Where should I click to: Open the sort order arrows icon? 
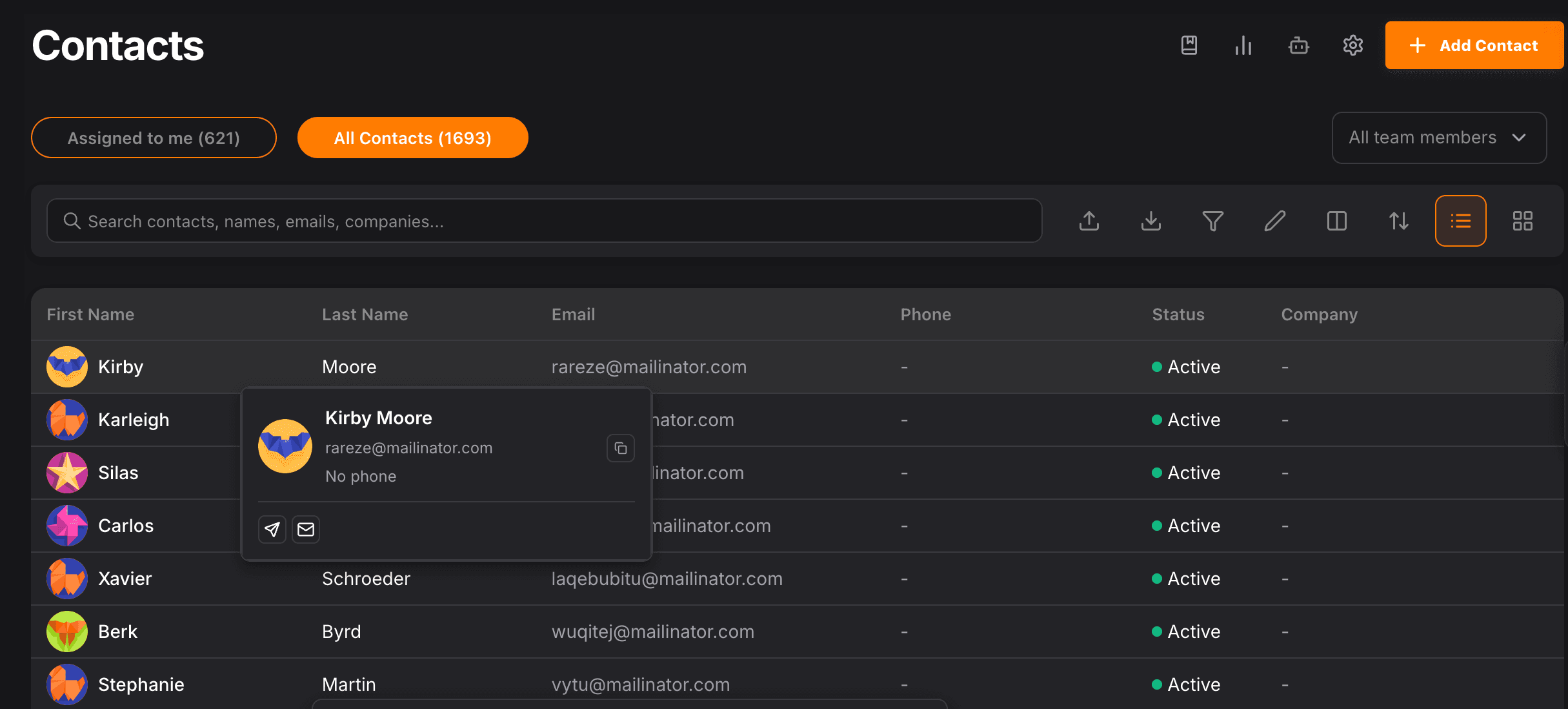[1398, 220]
